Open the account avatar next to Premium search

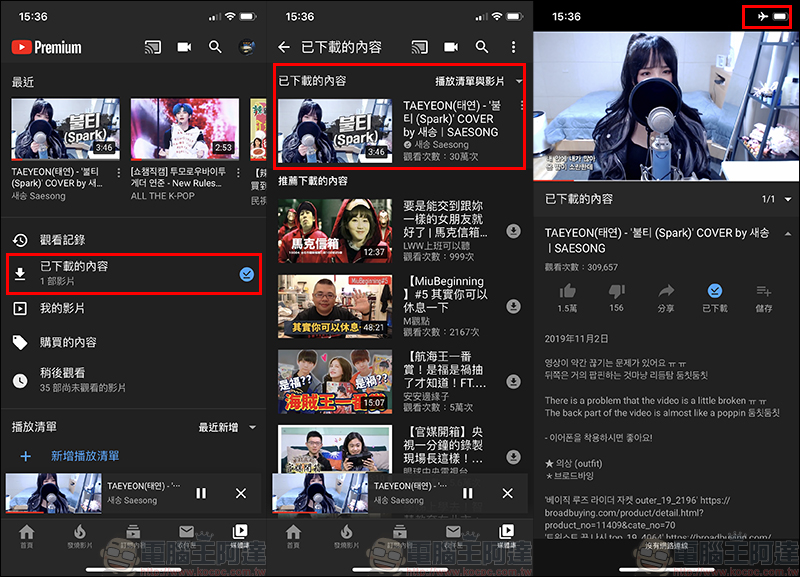(246, 47)
